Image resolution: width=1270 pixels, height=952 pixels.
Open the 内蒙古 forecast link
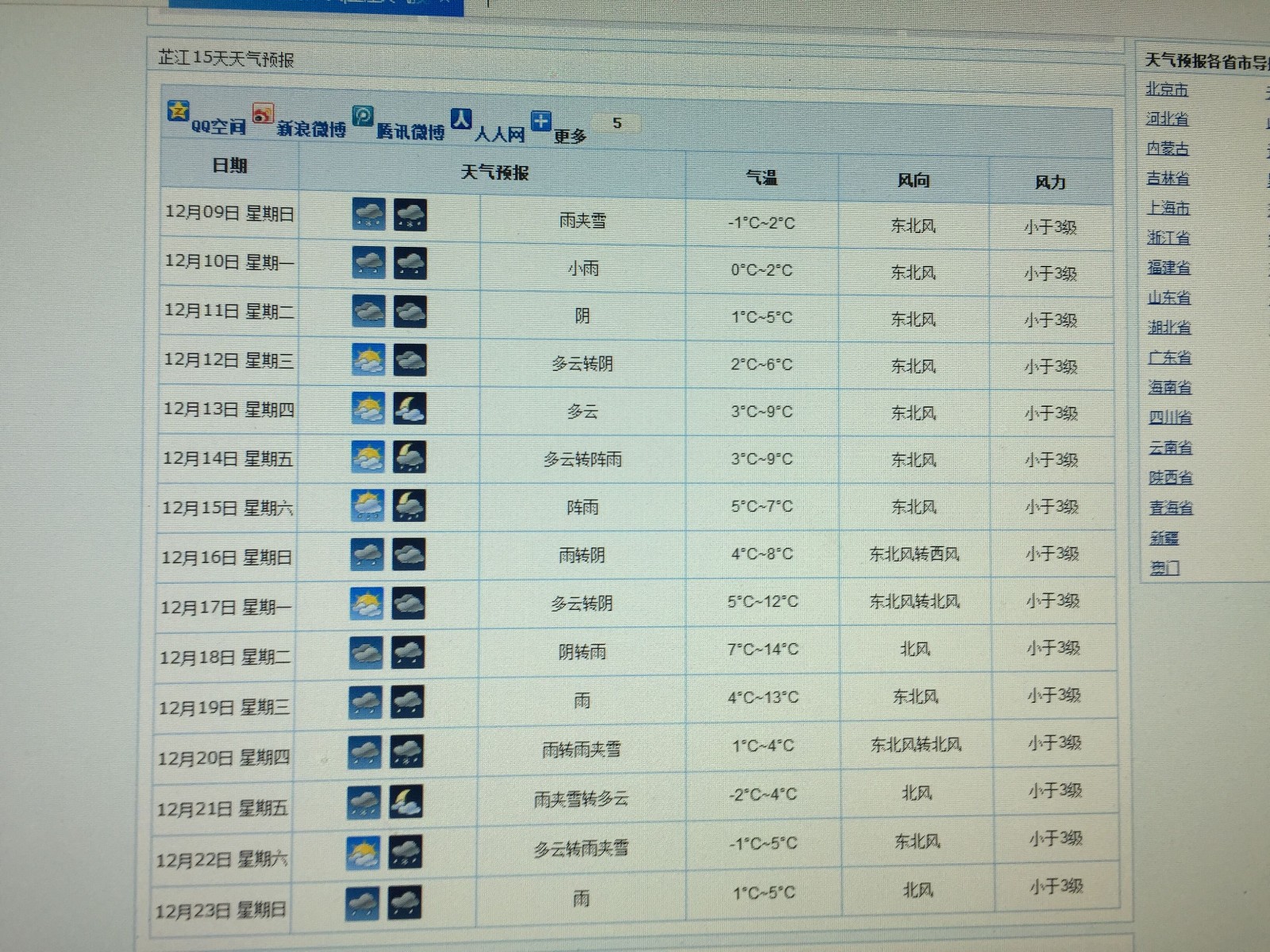click(x=1168, y=148)
